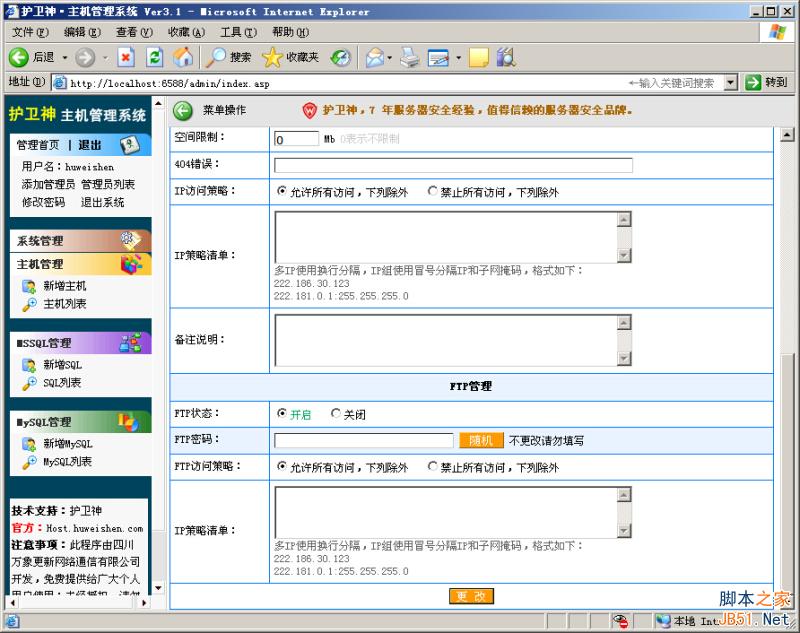Click the 更改 submit button
This screenshot has height=633, width=800.
click(x=471, y=596)
